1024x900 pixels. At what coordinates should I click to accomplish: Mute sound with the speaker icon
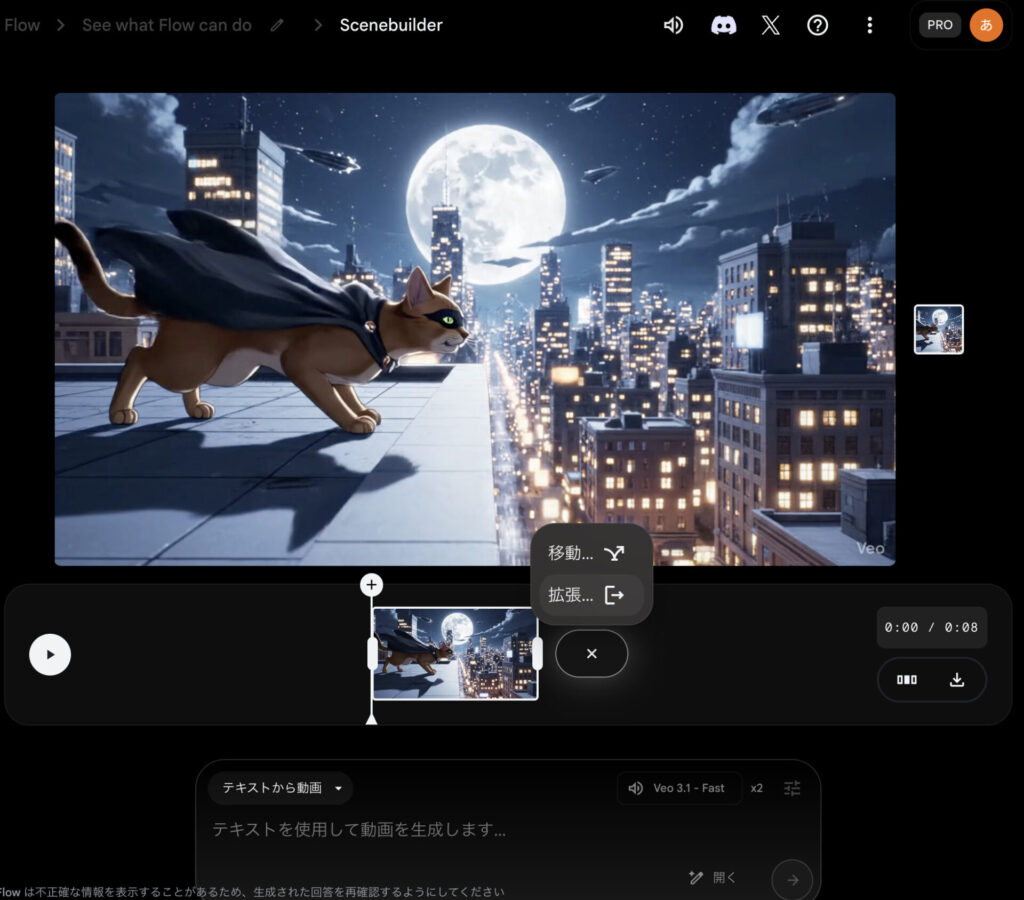(673, 25)
